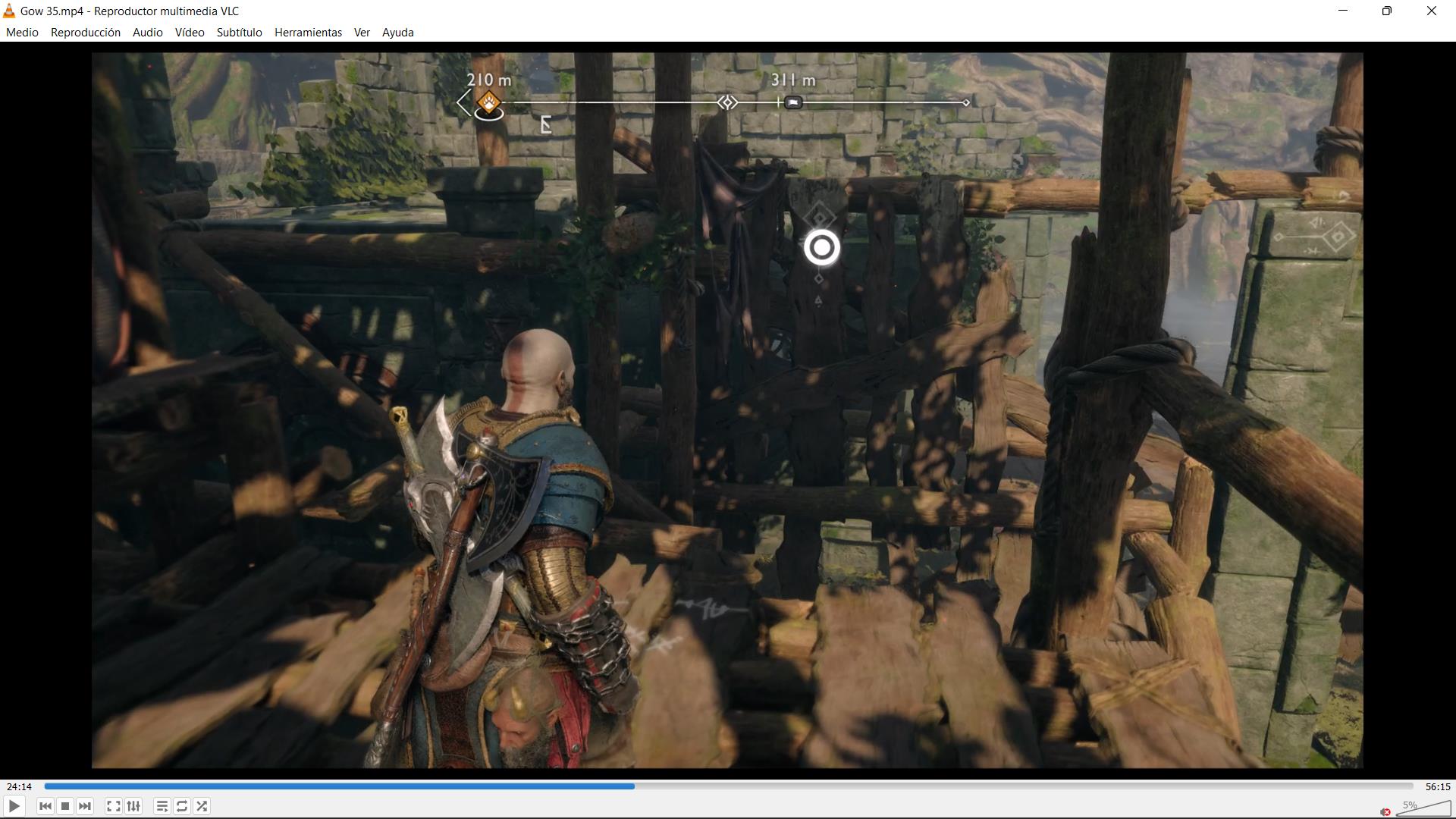Seek in the video progress bar
1456x819 pixels.
click(x=729, y=786)
